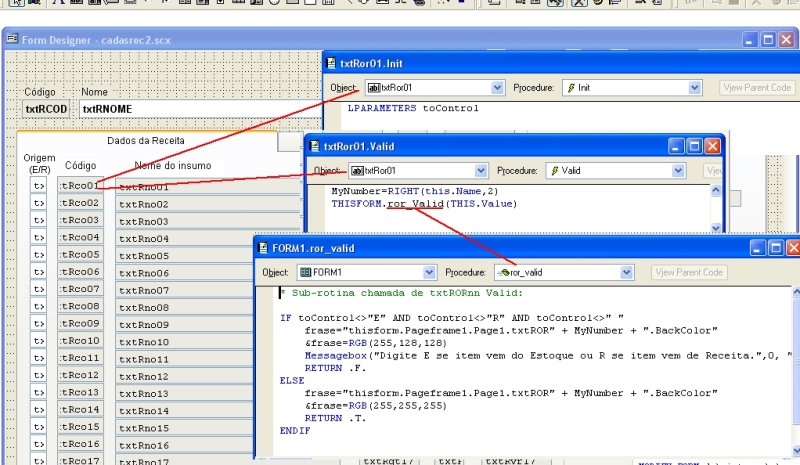
Task: Click scroll-up arrow in FORM1.ror_valid editor
Action: coord(796,292)
